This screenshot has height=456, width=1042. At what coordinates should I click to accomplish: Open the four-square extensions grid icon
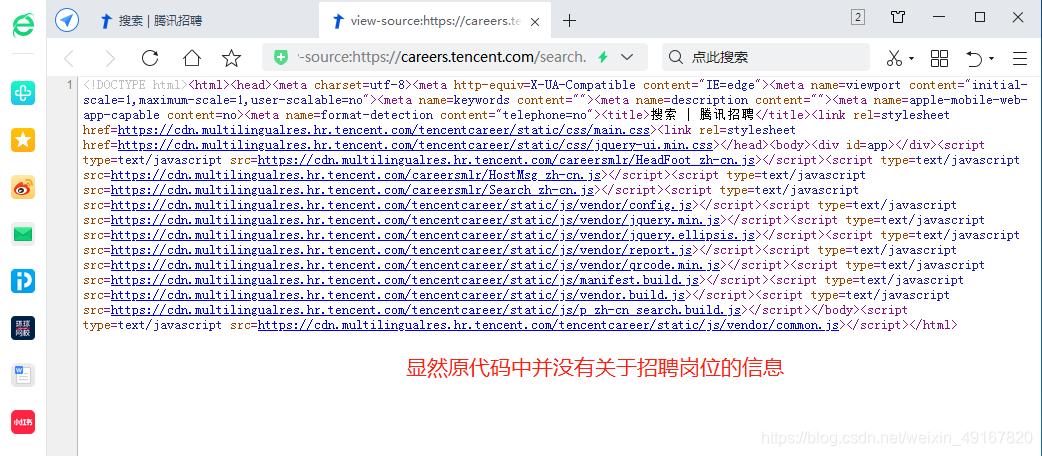click(939, 58)
